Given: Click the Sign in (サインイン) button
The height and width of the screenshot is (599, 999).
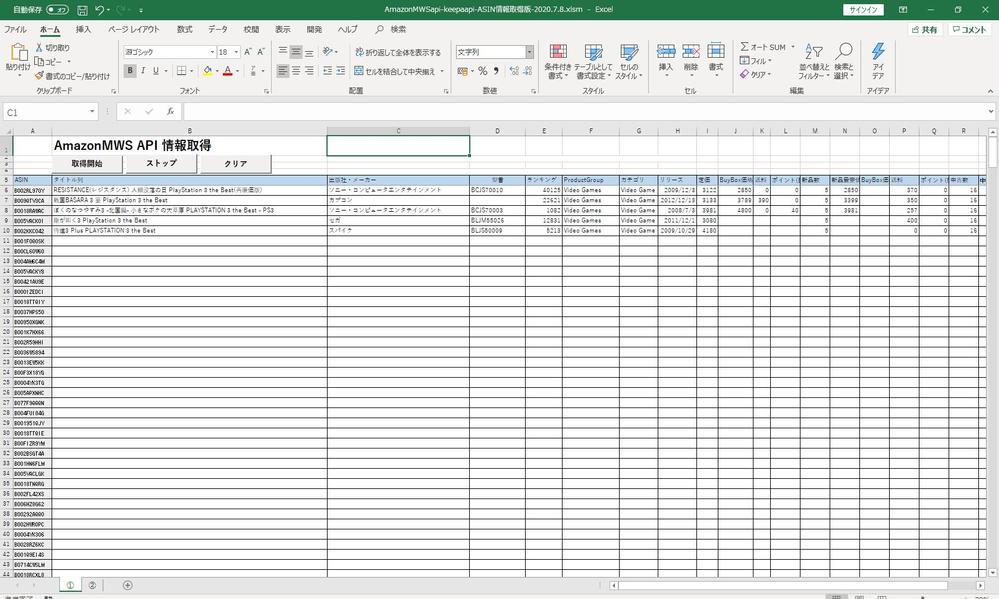Looking at the screenshot, I should [x=863, y=10].
